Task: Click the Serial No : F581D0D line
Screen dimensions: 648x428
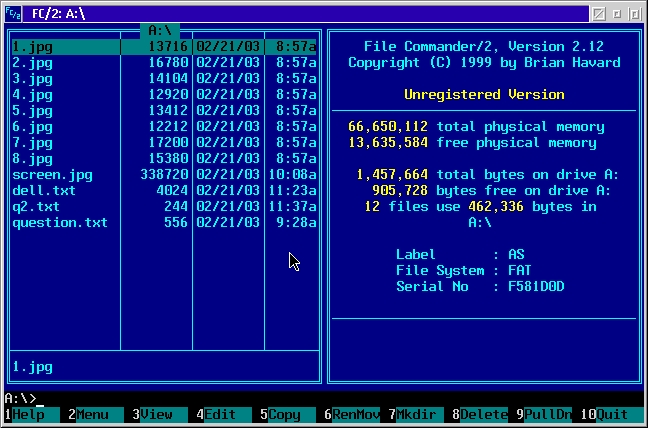Action: pyautogui.click(x=480, y=286)
